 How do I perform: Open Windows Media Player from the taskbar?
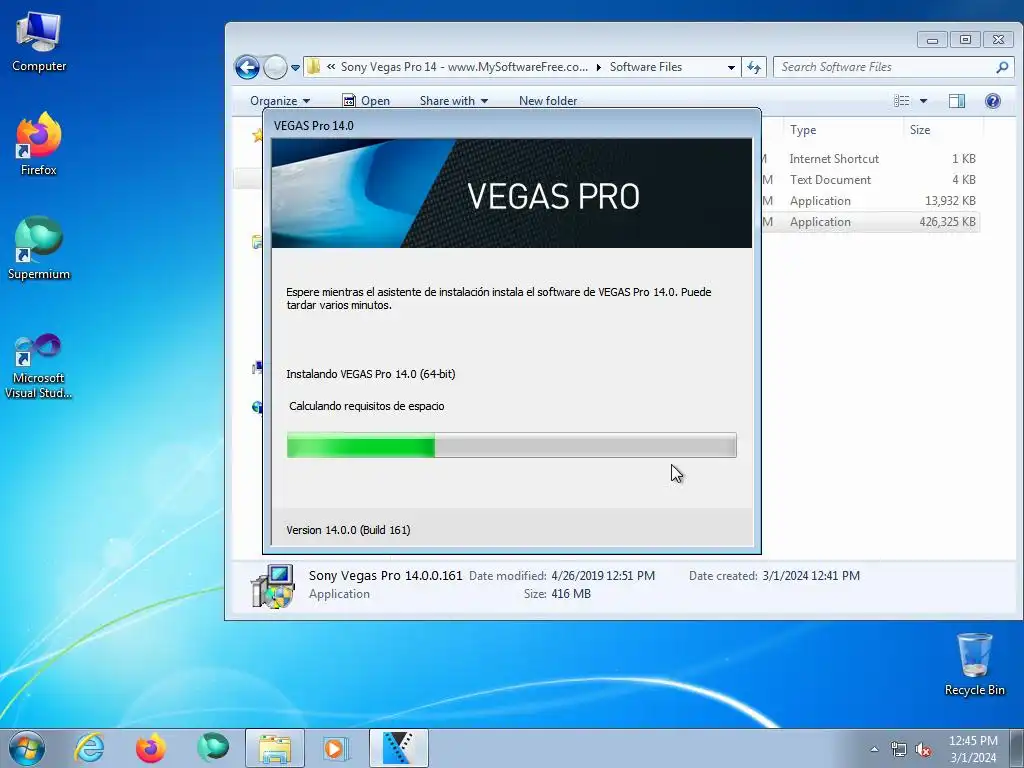click(x=336, y=748)
